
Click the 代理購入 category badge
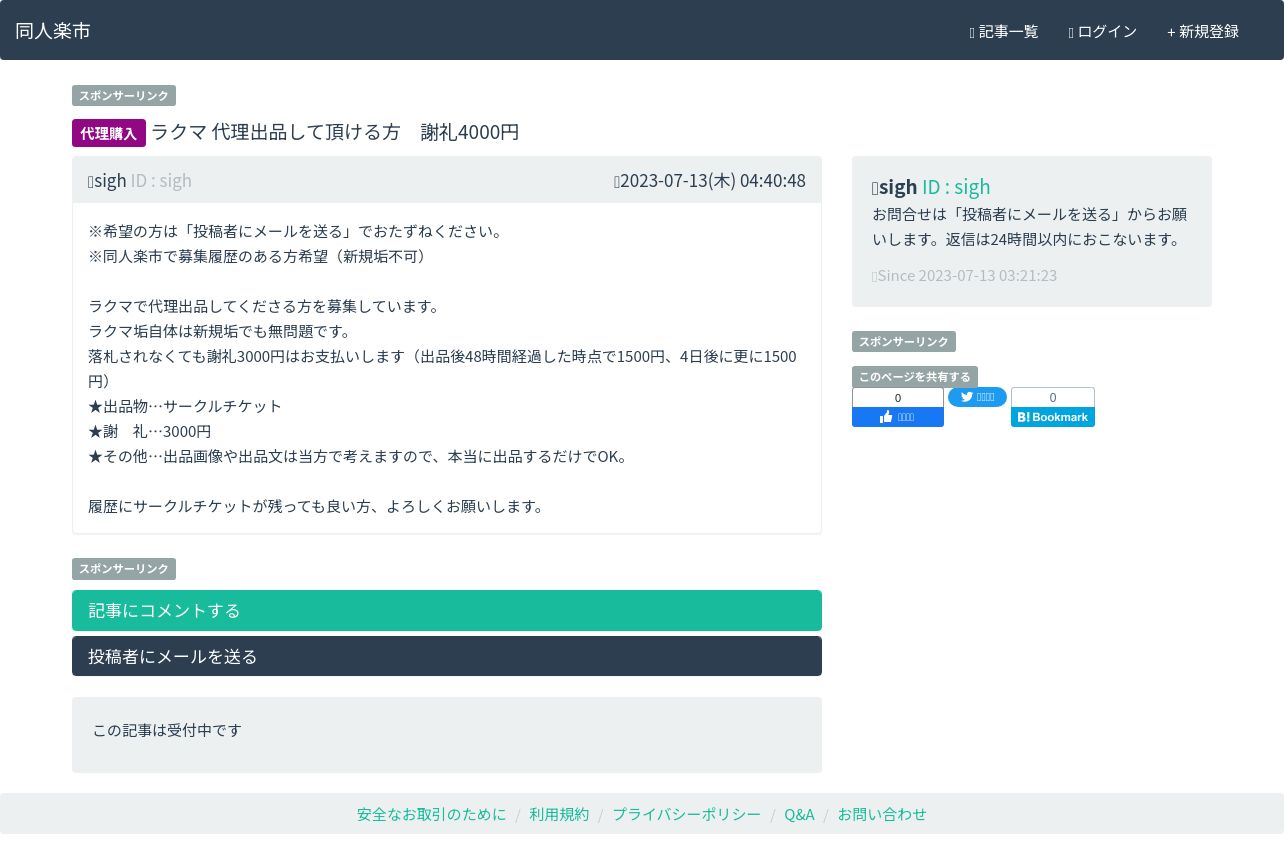coord(109,133)
